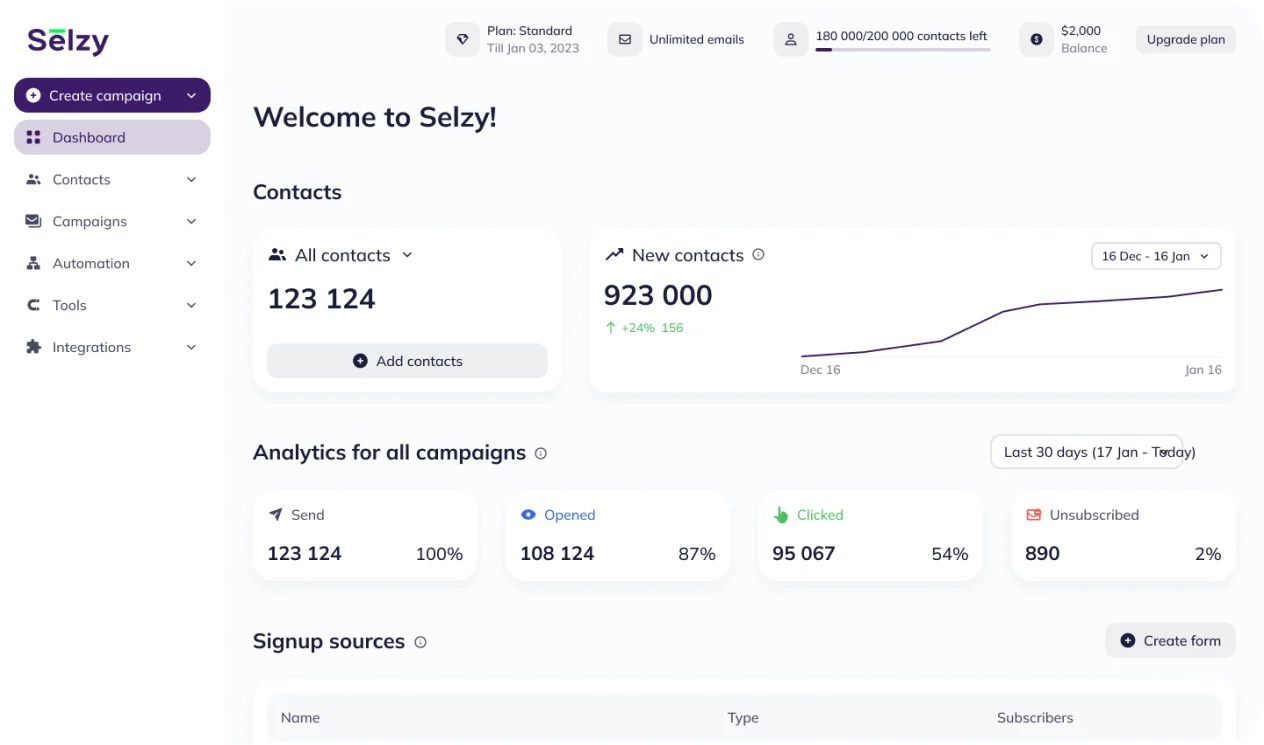Click the info icon beside Analytics for all campaigns
The width and height of the screenshot is (1264, 745).
coord(541,453)
